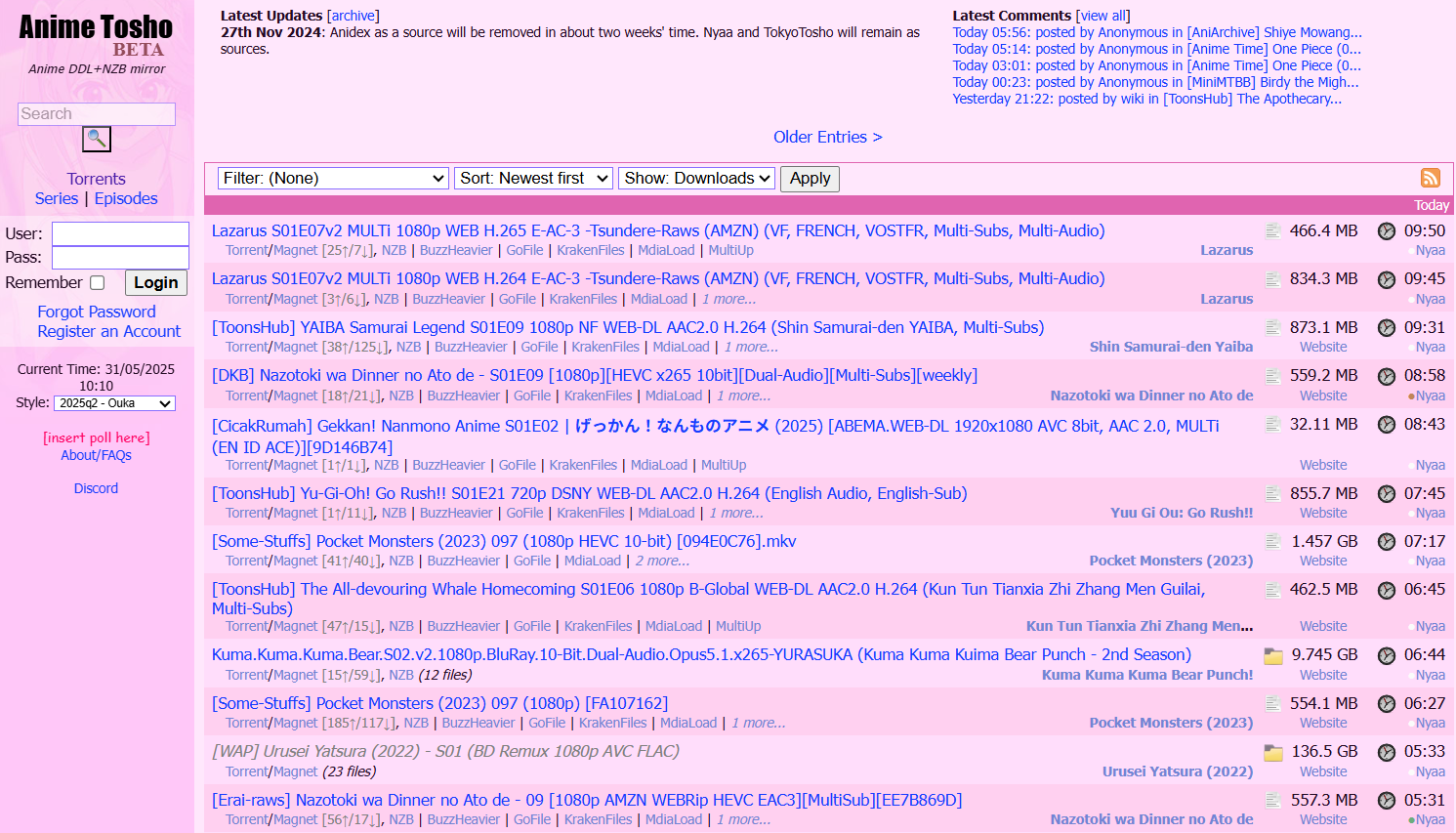Image resolution: width=1456 pixels, height=833 pixels.
Task: Open comment posted Today 05:56 in AniArchive
Action: click(1157, 32)
